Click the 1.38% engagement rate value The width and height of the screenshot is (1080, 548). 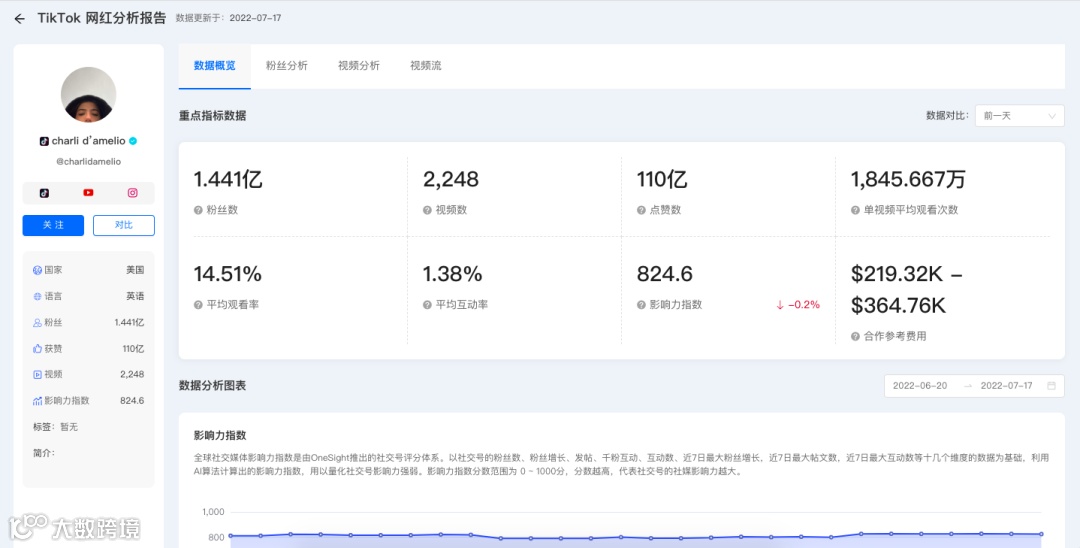coord(453,274)
